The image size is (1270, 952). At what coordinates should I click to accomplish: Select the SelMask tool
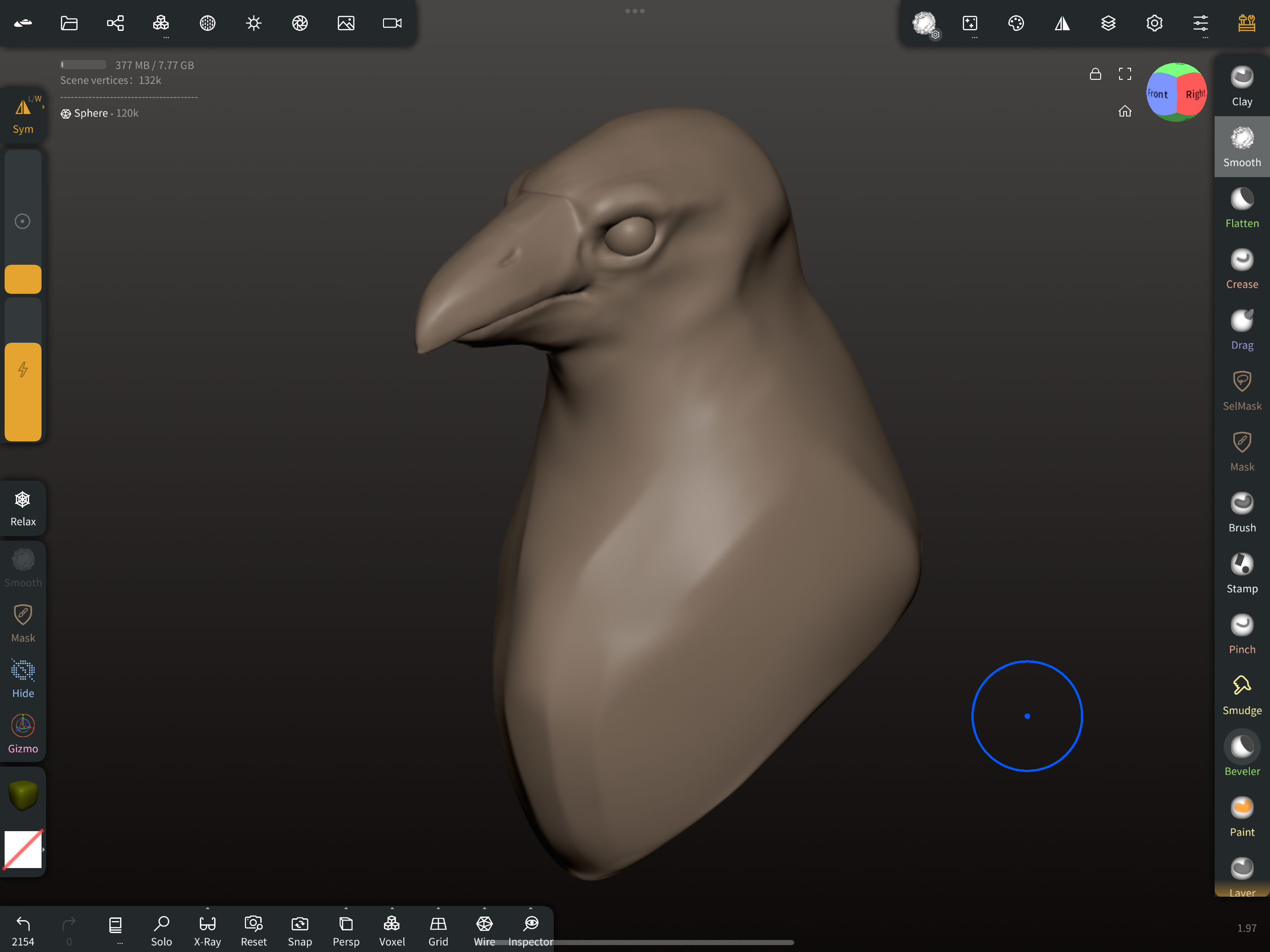pos(1242,390)
